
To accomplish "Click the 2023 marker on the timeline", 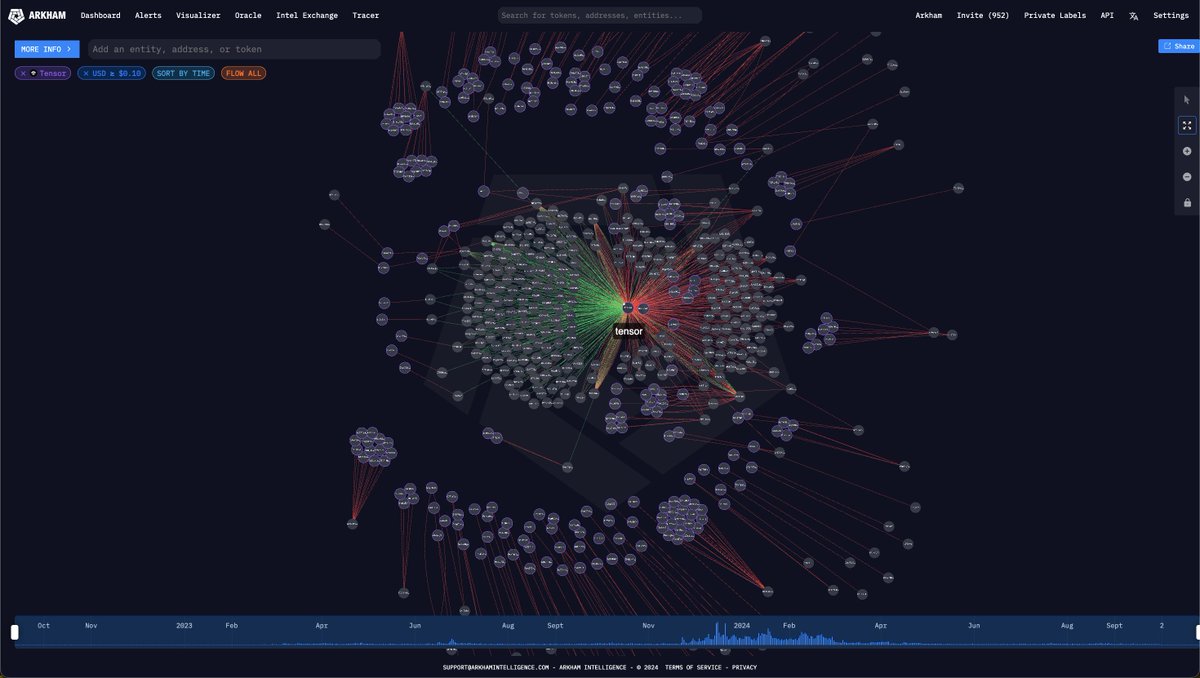I will coord(184,625).
